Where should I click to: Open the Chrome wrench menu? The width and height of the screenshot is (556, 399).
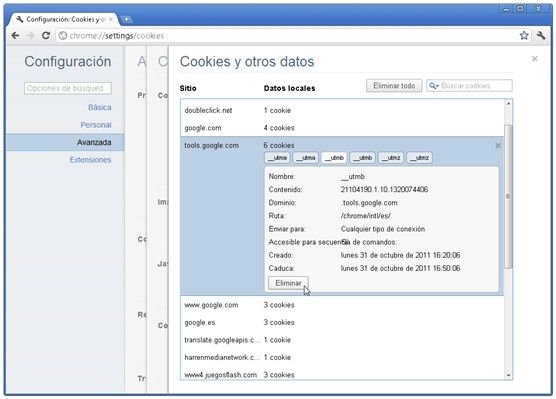coord(541,35)
